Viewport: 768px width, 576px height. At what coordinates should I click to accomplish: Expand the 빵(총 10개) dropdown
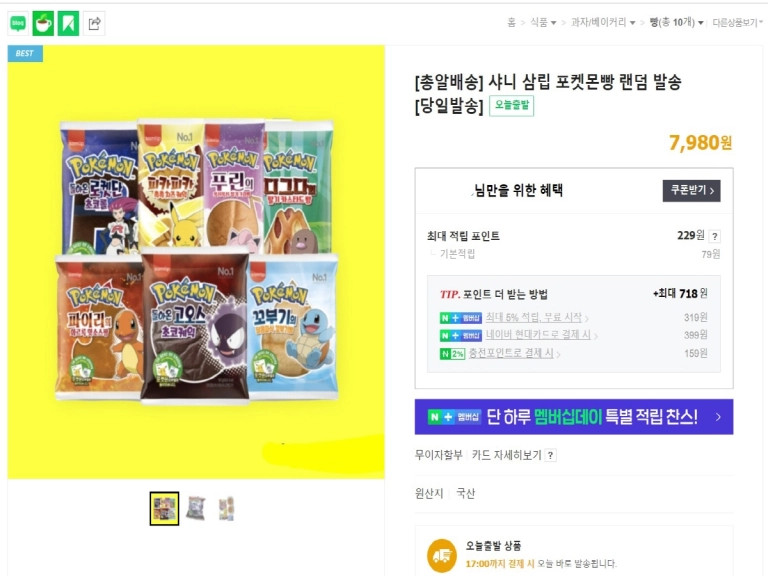tap(676, 23)
